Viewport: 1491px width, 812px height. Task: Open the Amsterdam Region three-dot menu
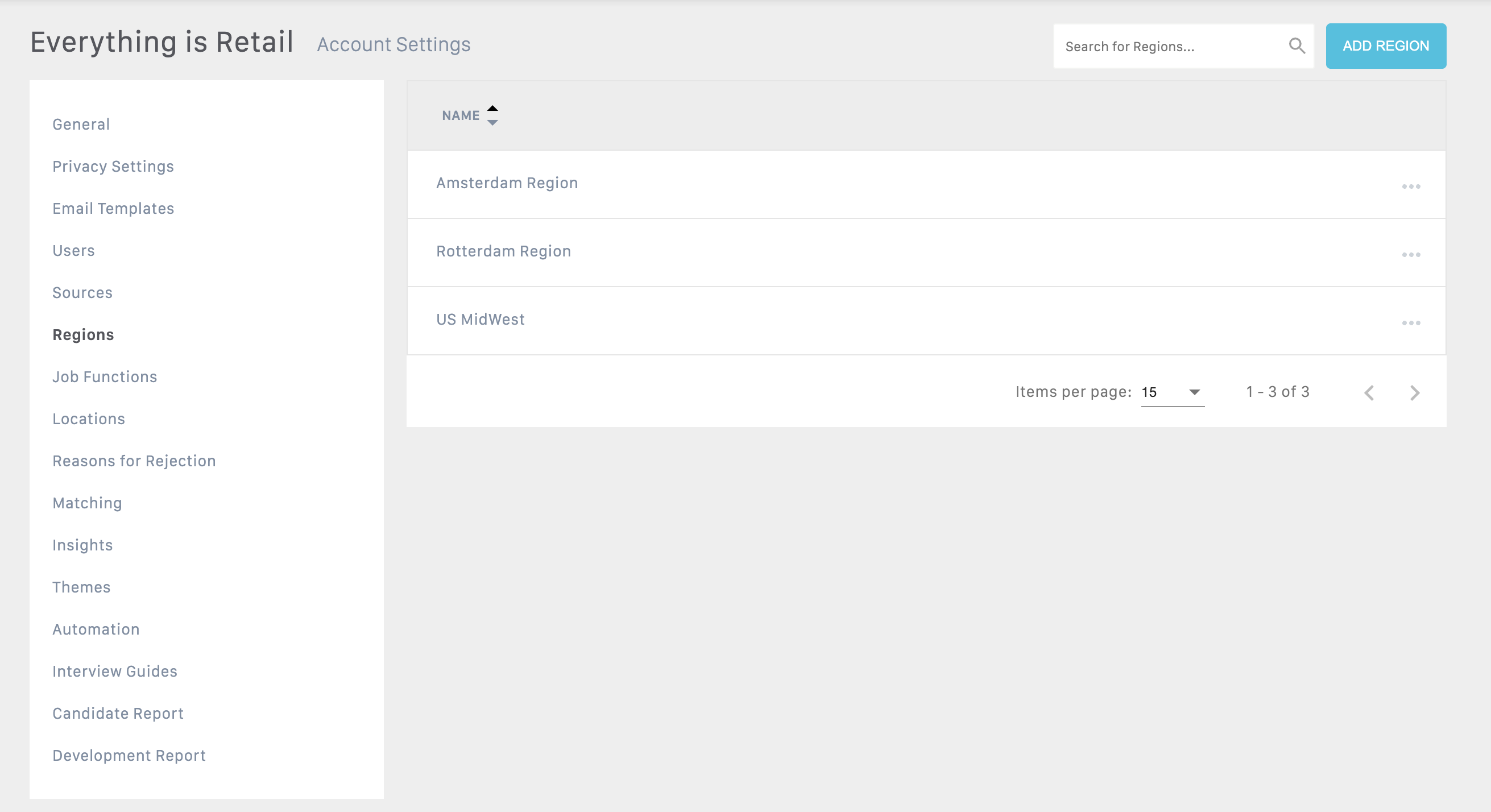click(x=1411, y=187)
